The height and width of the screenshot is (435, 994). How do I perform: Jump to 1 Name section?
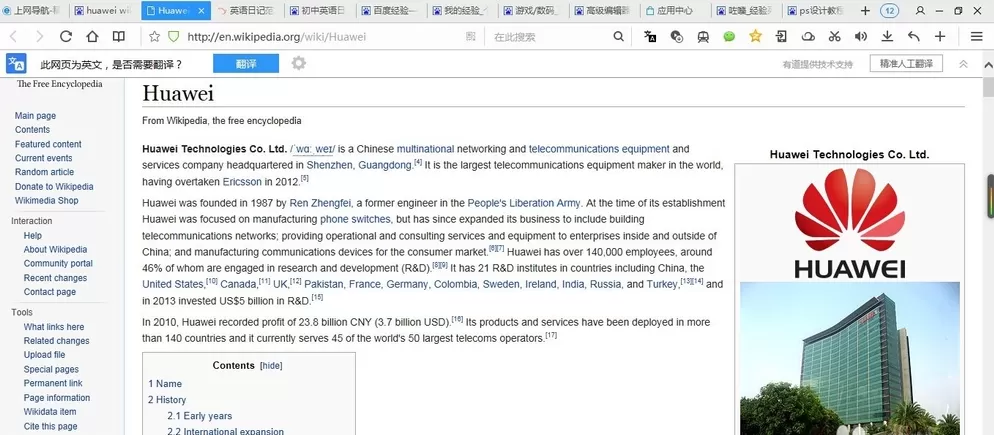pyautogui.click(x=165, y=384)
